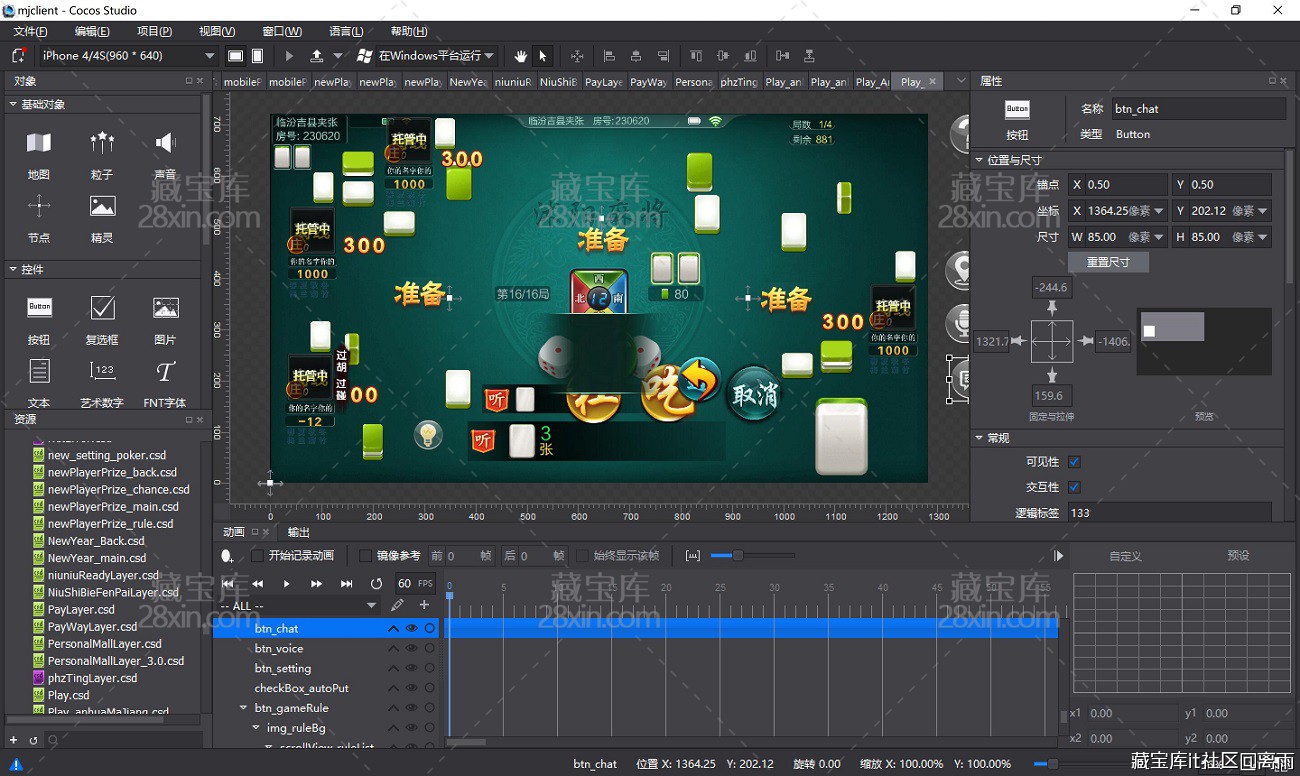Jump to first frame button
This screenshot has width=1300, height=776.
[x=228, y=584]
